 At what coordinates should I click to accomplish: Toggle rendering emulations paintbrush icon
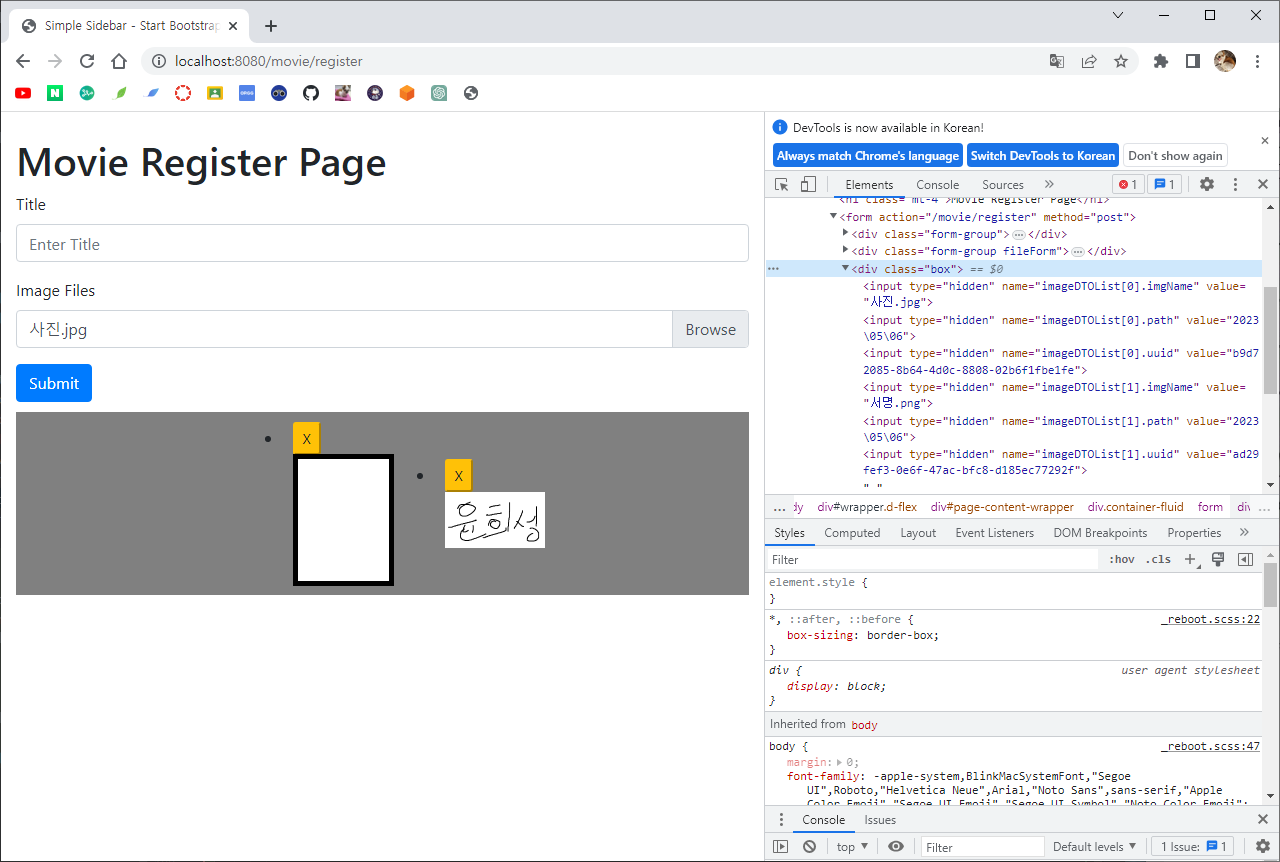pyautogui.click(x=1218, y=559)
